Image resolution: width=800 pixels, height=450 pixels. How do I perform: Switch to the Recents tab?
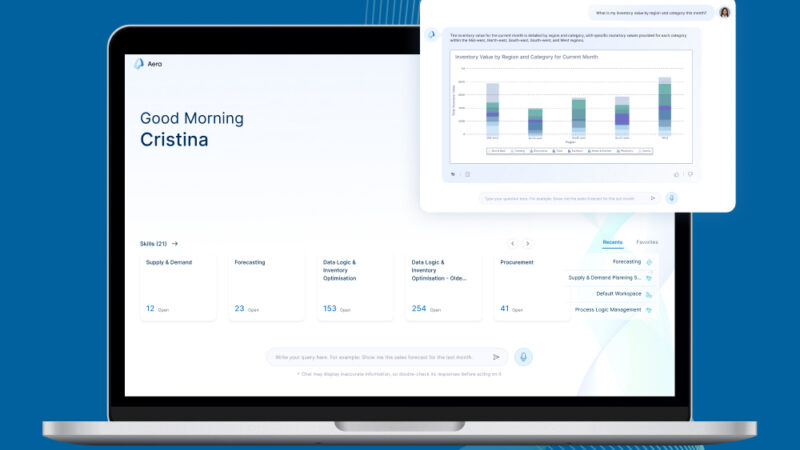coord(613,242)
